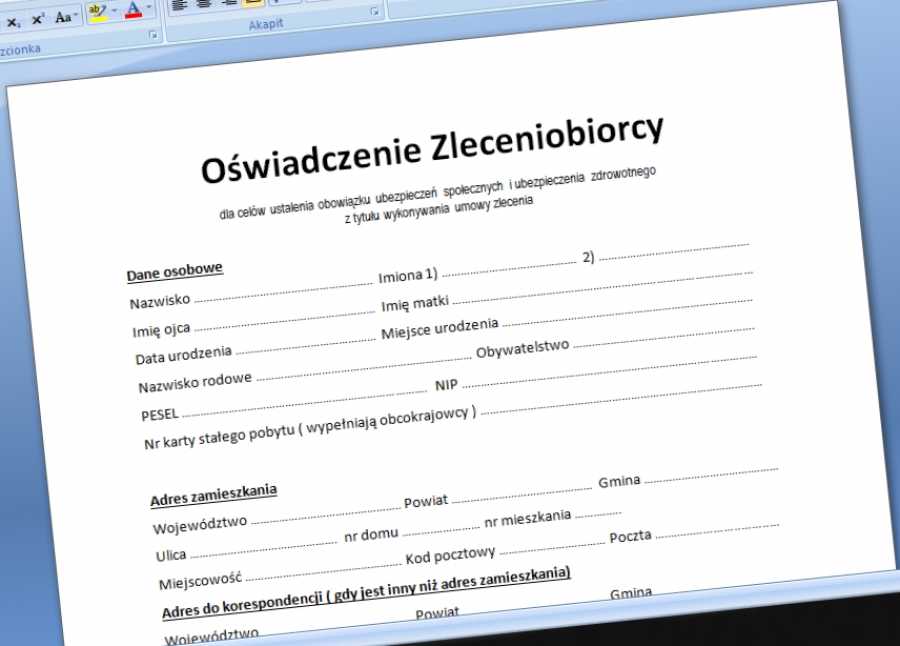Click the Dane osobowe heading
The height and width of the screenshot is (646, 900).
tap(175, 271)
